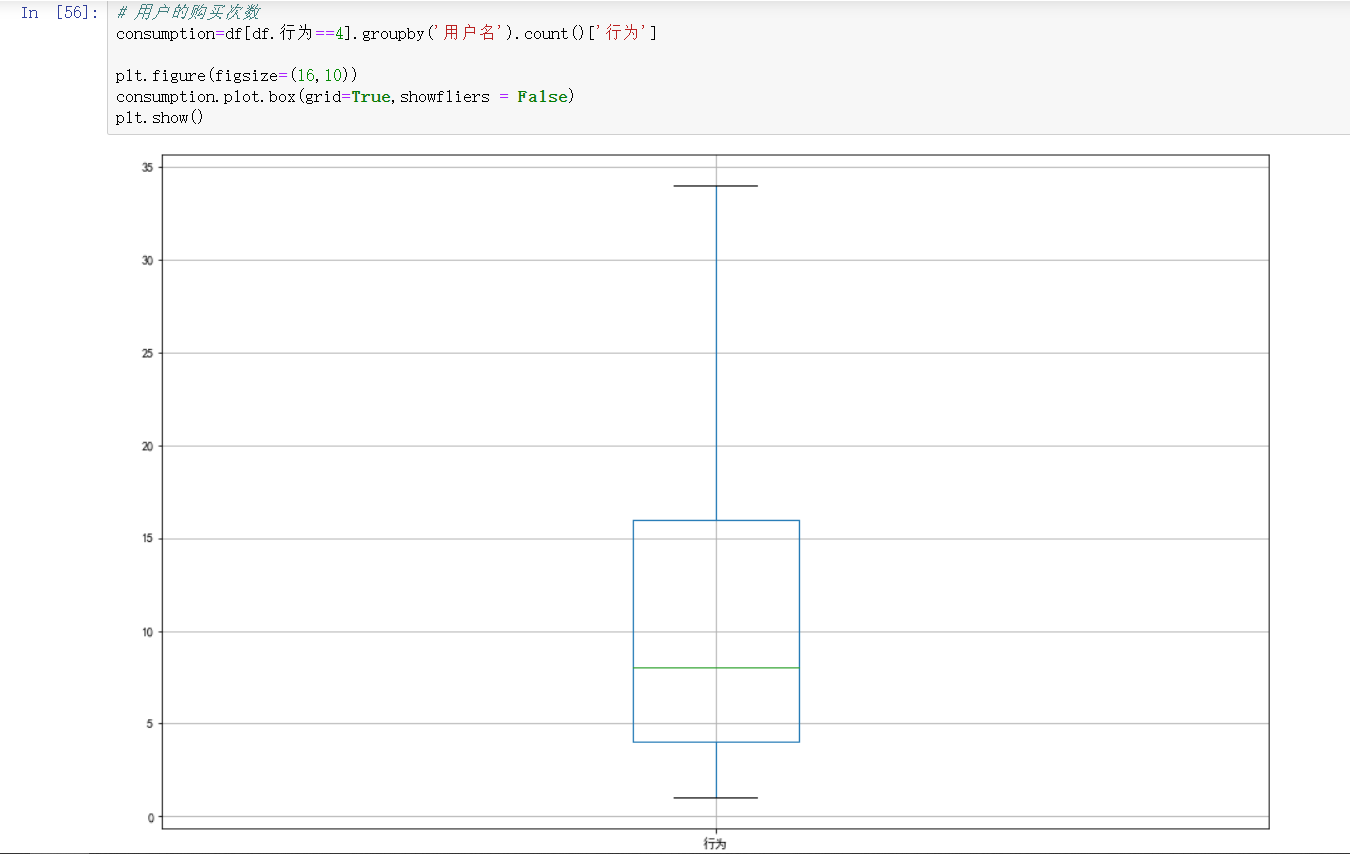Click the y-axis tick label 0
The height and width of the screenshot is (854, 1350).
151,817
